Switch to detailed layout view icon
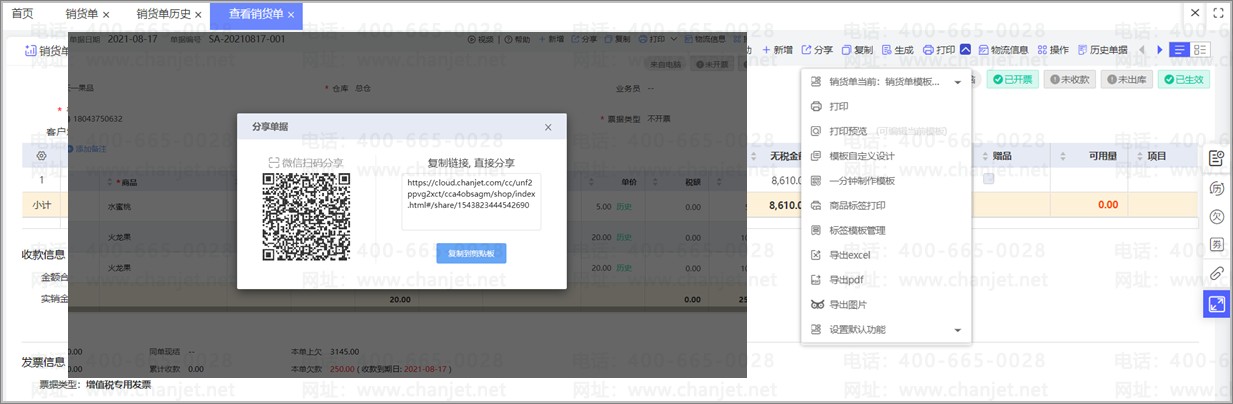1233x404 pixels. coord(1200,49)
